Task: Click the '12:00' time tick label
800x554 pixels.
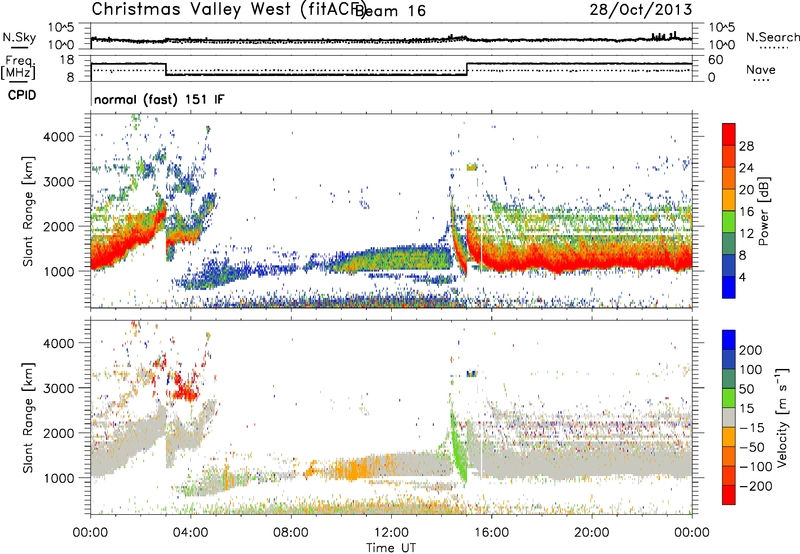Action: tap(391, 533)
